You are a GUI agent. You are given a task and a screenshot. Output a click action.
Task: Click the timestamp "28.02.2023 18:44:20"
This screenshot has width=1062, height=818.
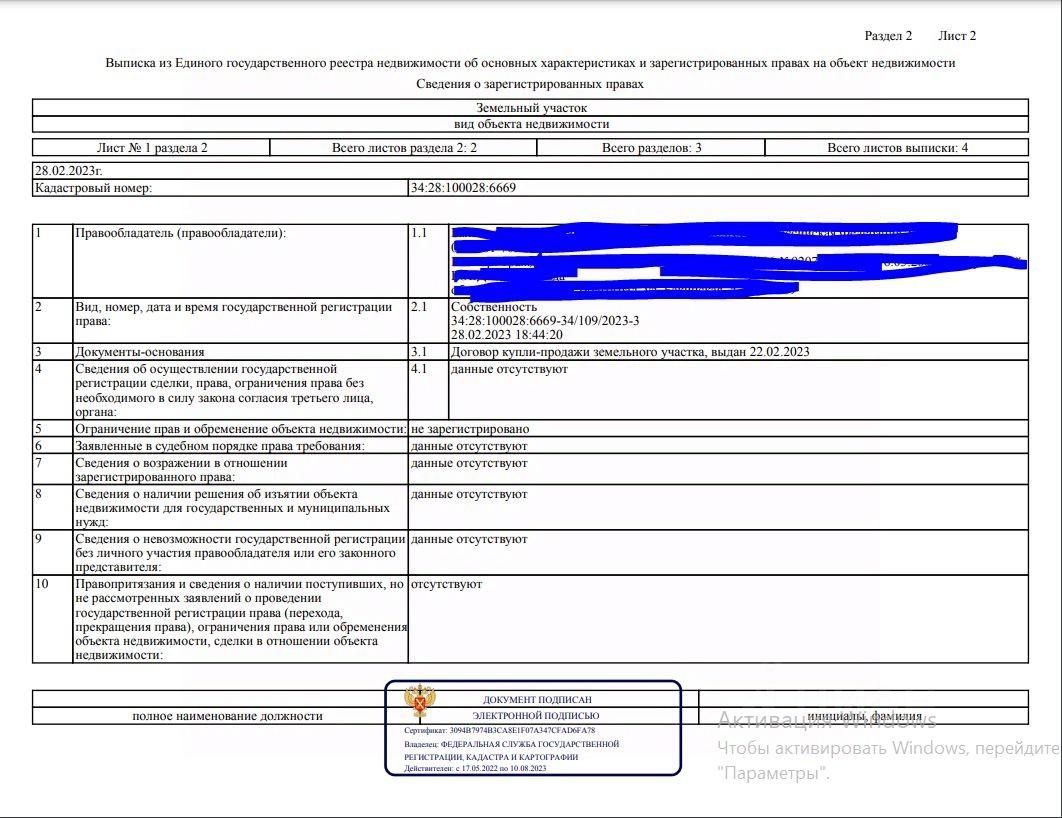tap(507, 335)
